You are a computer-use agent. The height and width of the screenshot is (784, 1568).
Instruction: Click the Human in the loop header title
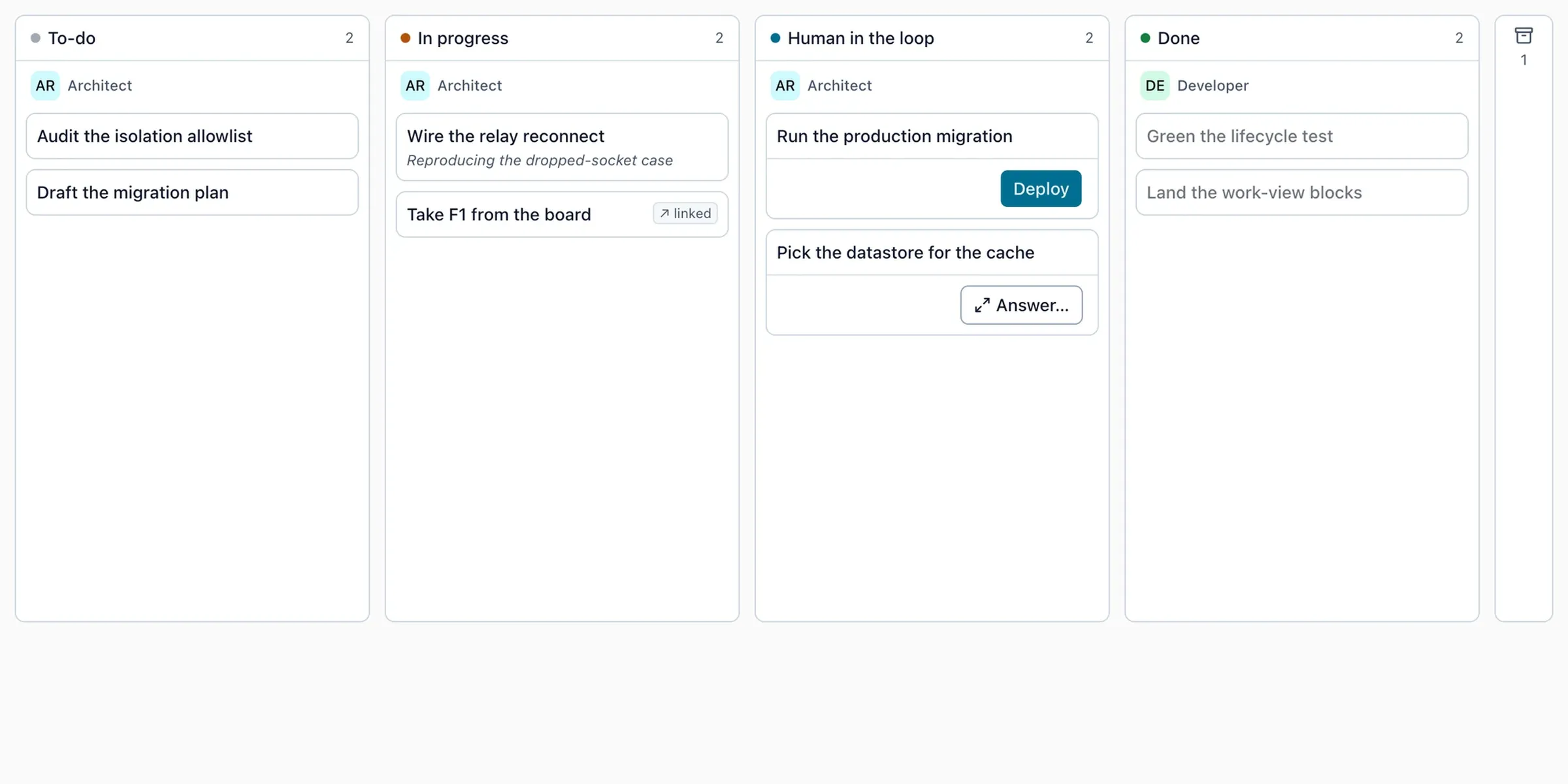(860, 38)
